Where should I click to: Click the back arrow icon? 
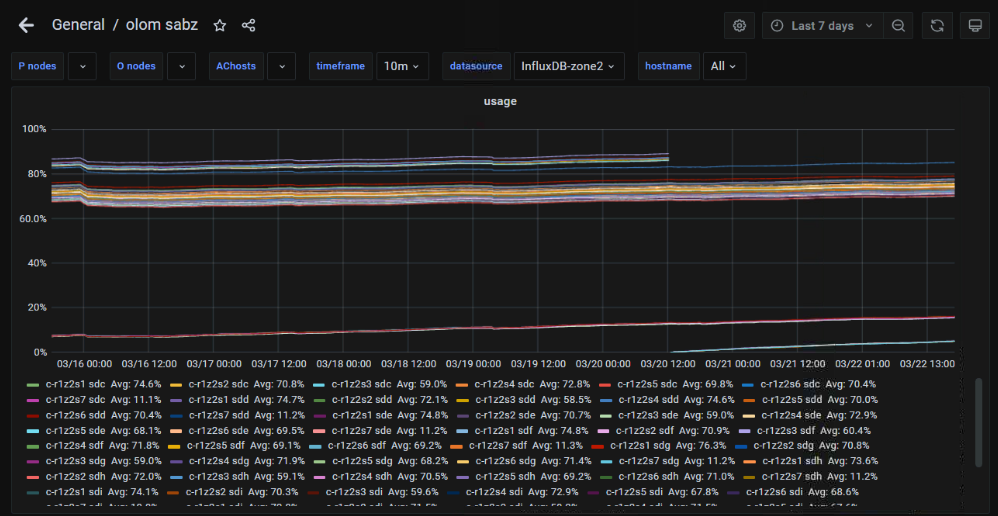pyautogui.click(x=26, y=25)
